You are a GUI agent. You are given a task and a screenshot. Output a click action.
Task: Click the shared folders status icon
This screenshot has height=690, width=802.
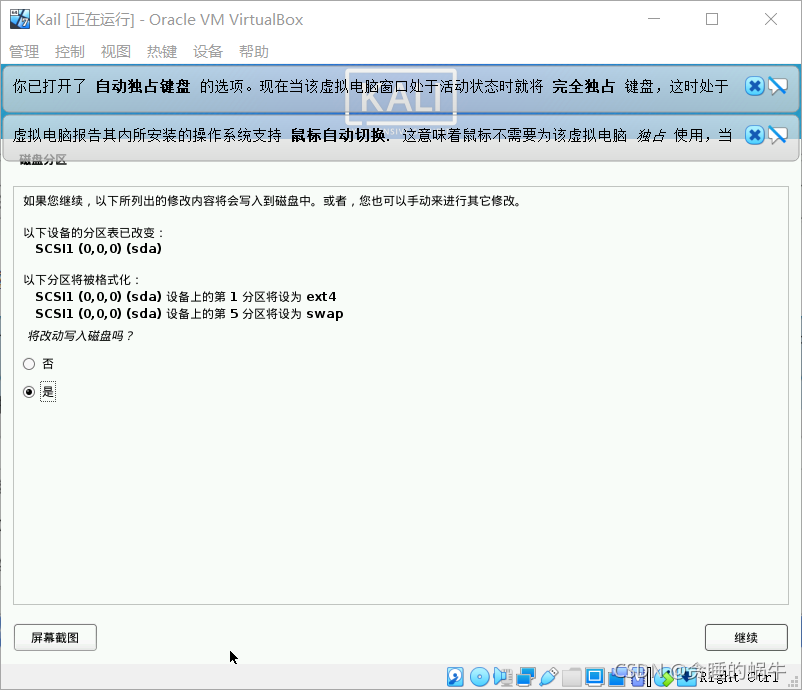pos(572,677)
